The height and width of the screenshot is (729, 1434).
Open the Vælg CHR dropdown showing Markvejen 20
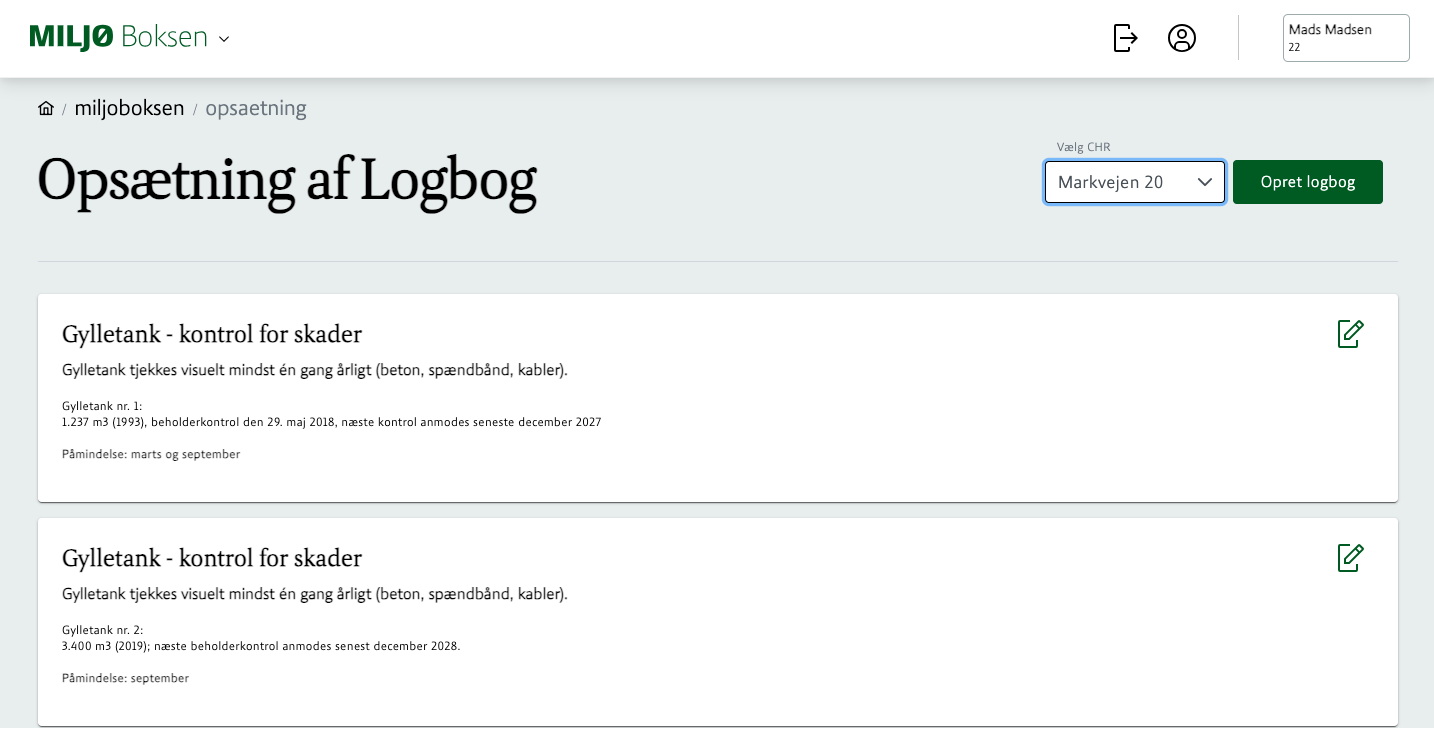coord(1134,182)
